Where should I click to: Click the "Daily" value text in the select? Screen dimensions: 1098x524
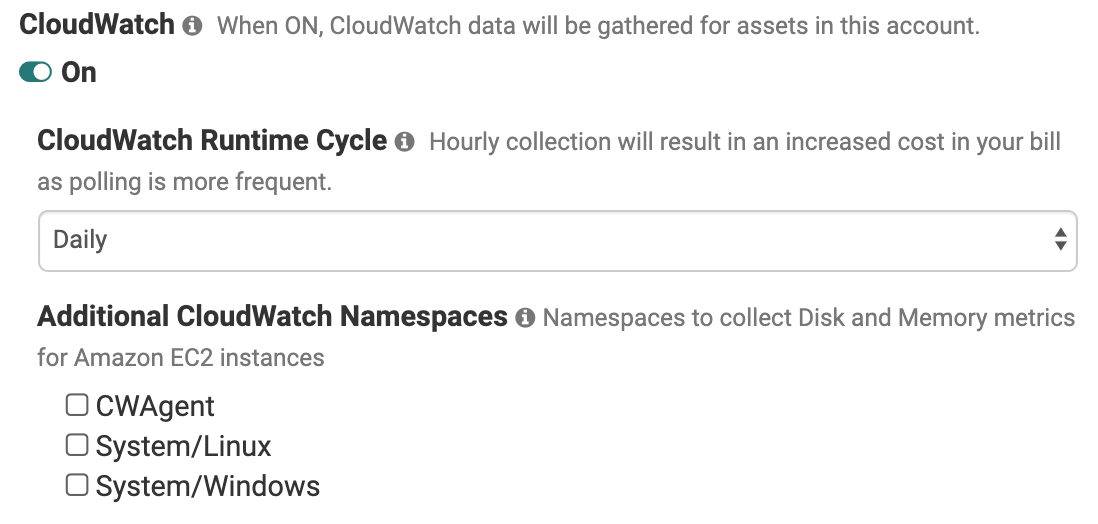(80, 240)
